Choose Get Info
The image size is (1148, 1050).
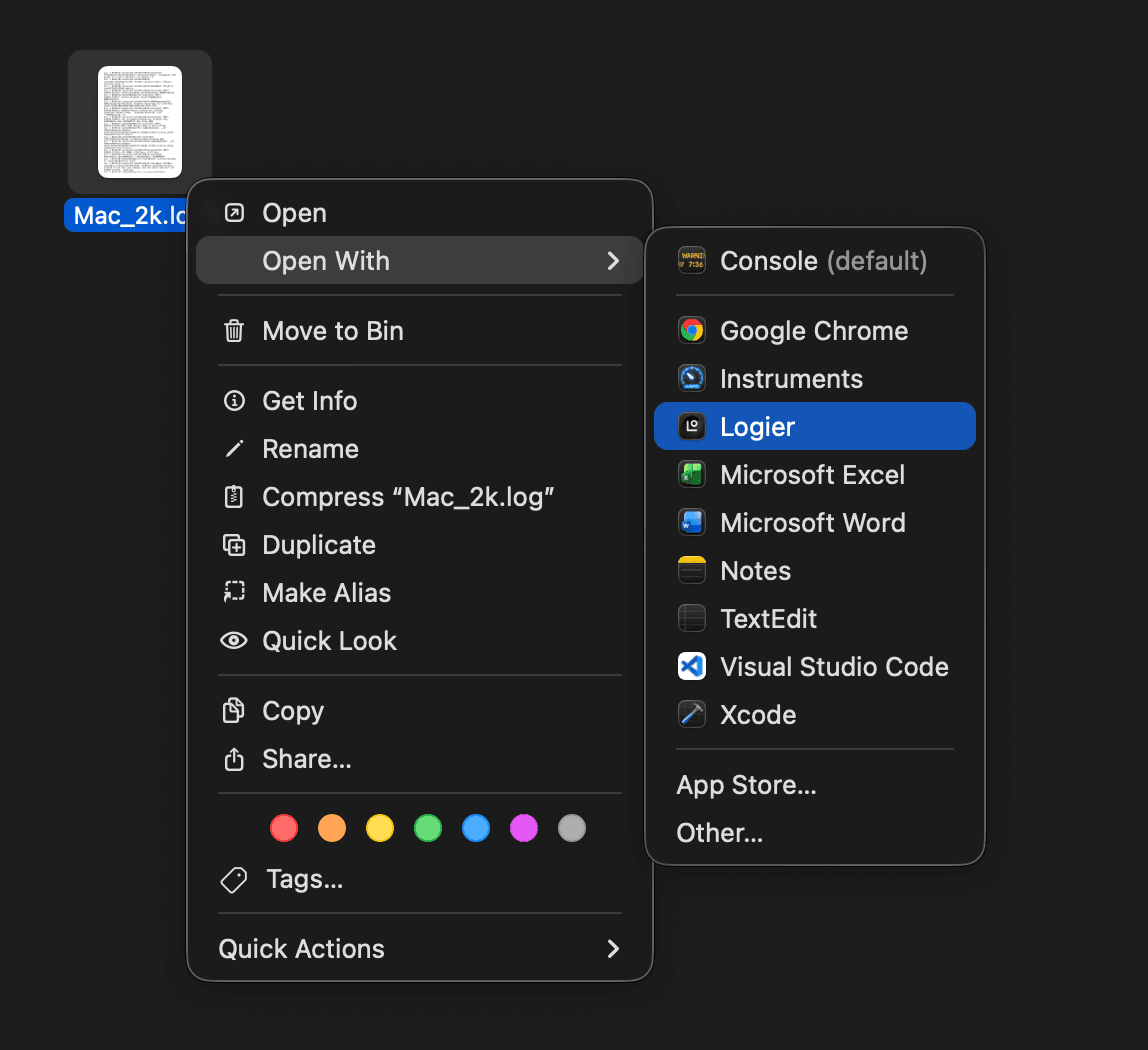click(x=420, y=401)
